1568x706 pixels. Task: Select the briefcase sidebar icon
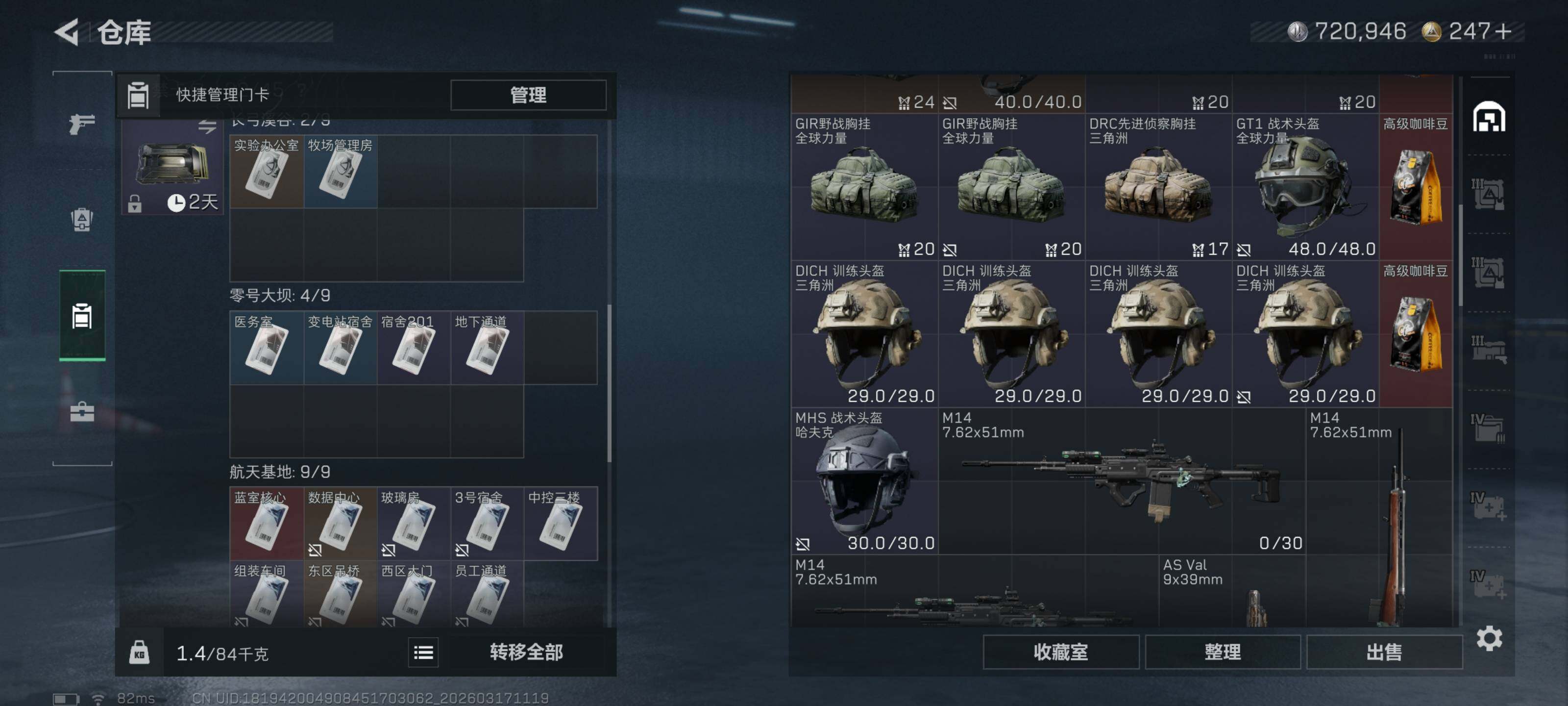click(81, 412)
